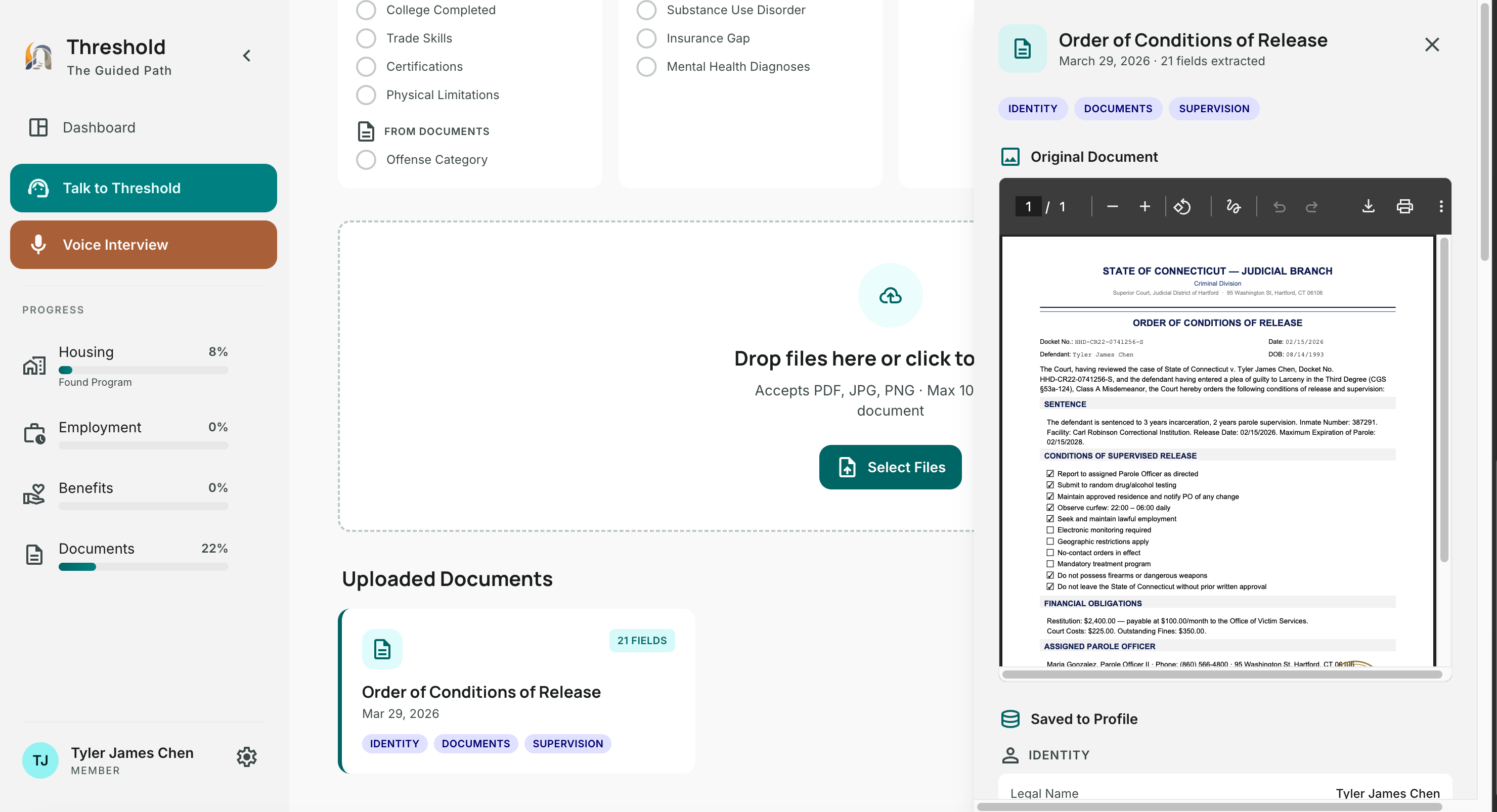Viewport: 1497px width, 812px height.
Task: Activate the PDF draw annotation tool
Action: [x=1233, y=207]
